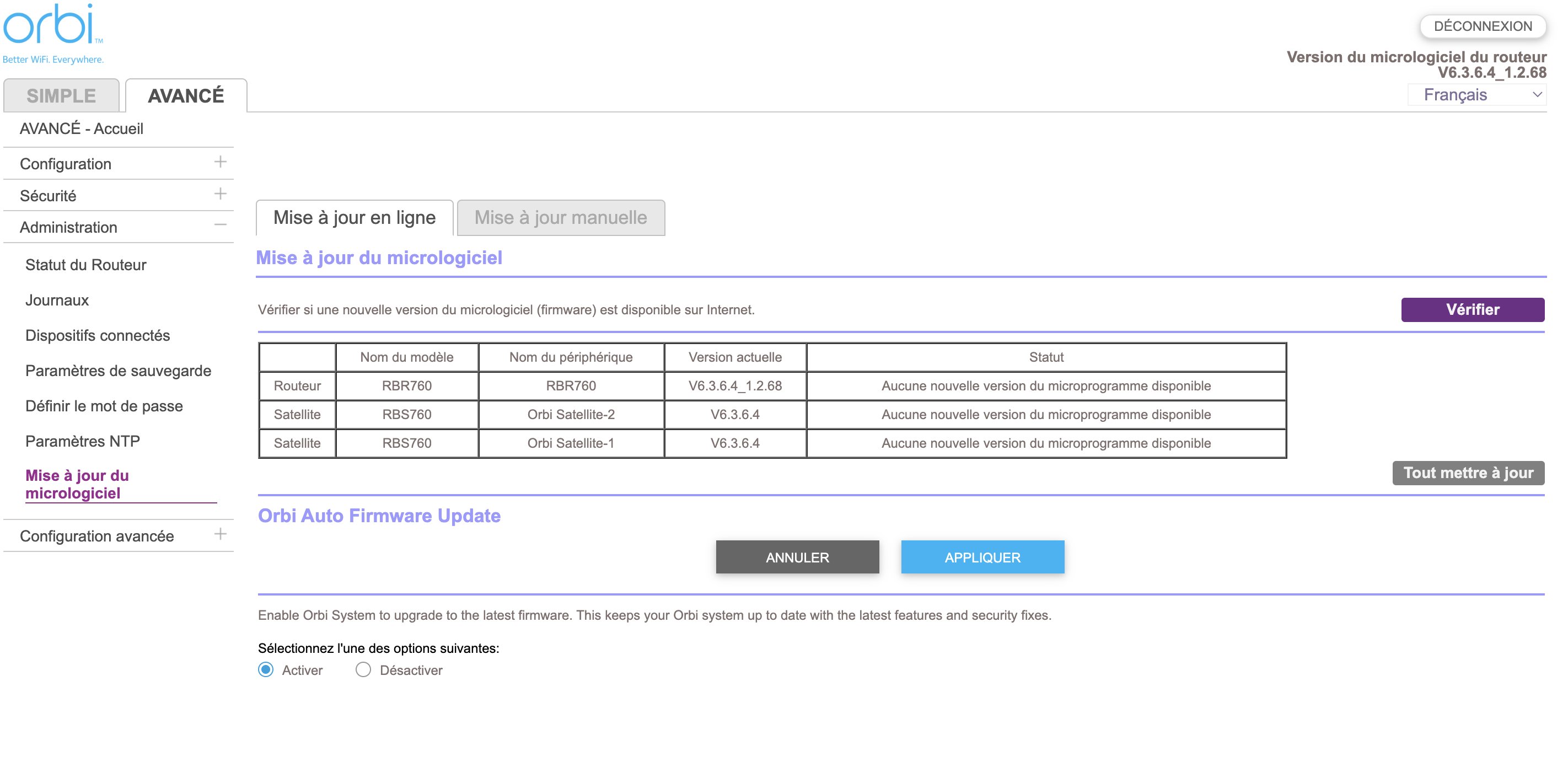Click Orbi Satellite-1 version V6.3.6.4 cell
This screenshot has height=783, width=1568.
735,443
